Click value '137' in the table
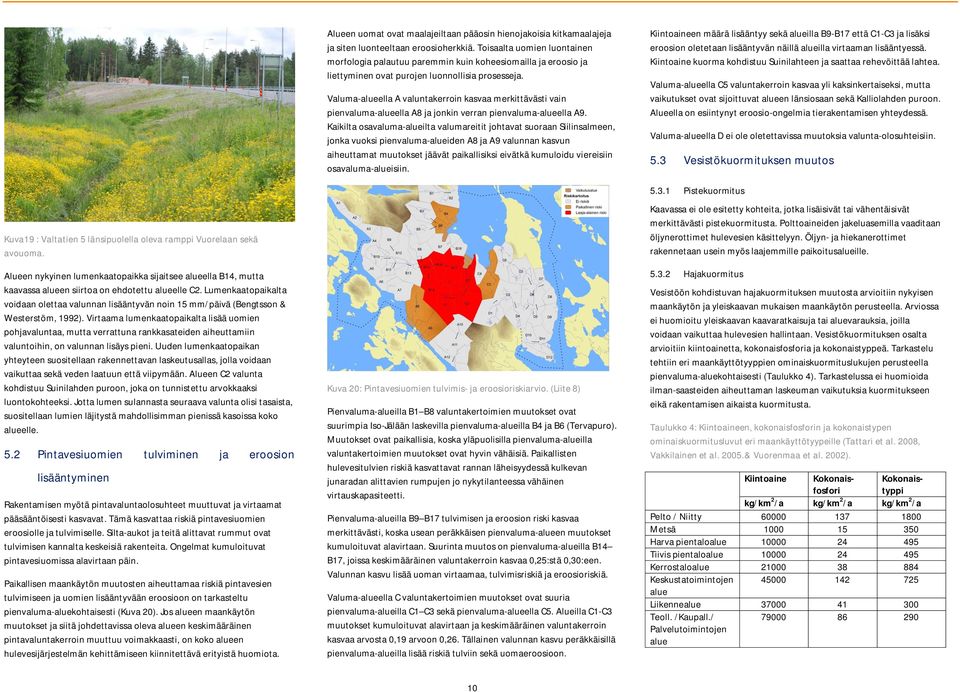 [x=842, y=517]
